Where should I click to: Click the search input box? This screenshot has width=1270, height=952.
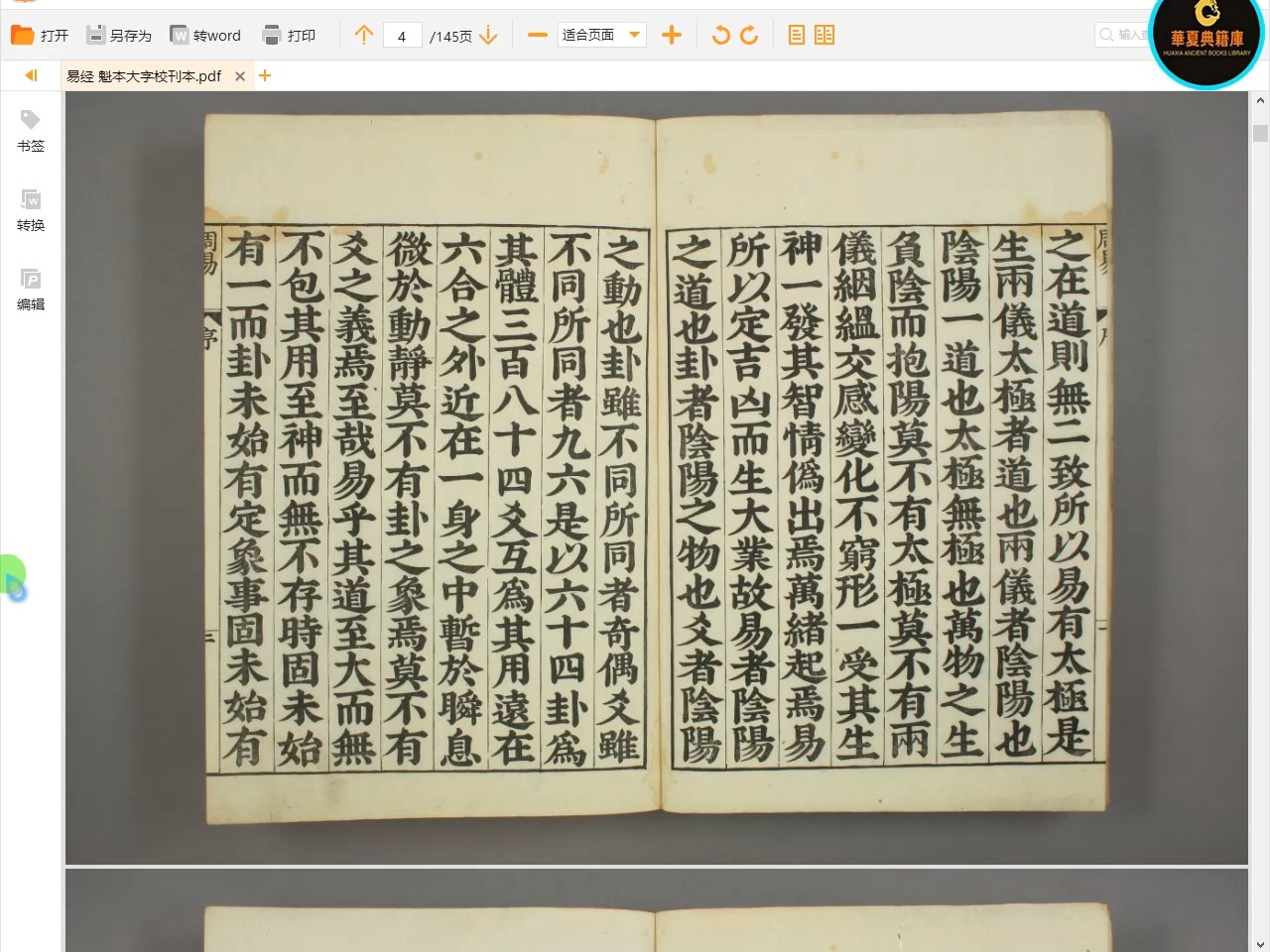click(1123, 35)
